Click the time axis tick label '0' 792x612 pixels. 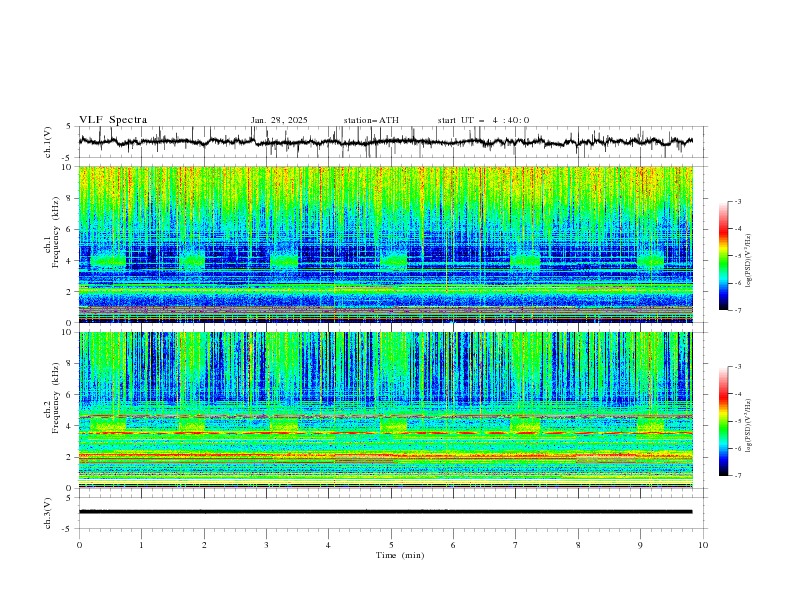pyautogui.click(x=79, y=545)
